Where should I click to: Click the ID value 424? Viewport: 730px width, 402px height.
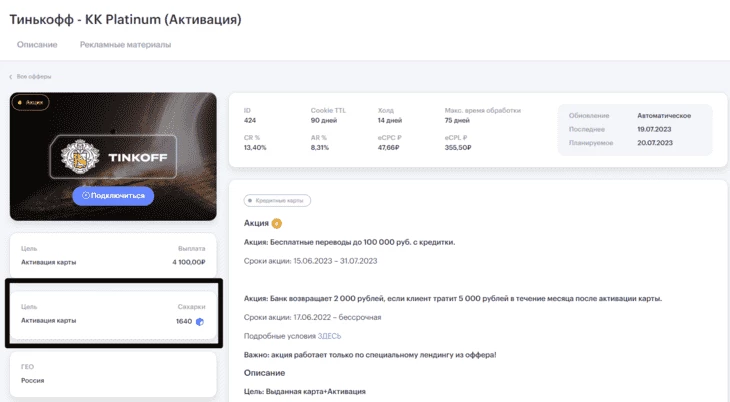(x=250, y=120)
